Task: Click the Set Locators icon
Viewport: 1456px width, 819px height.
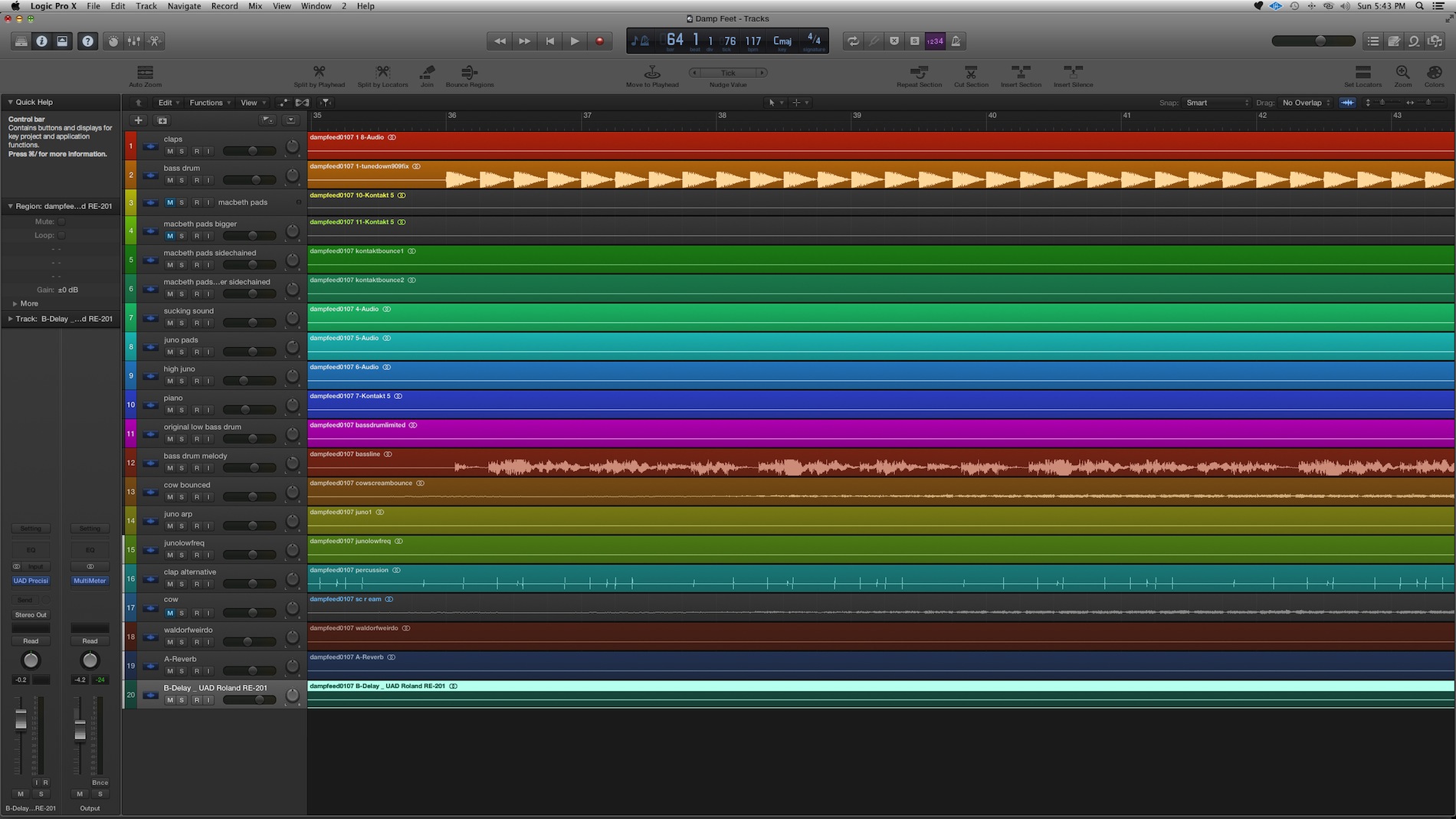Action: (x=1362, y=75)
